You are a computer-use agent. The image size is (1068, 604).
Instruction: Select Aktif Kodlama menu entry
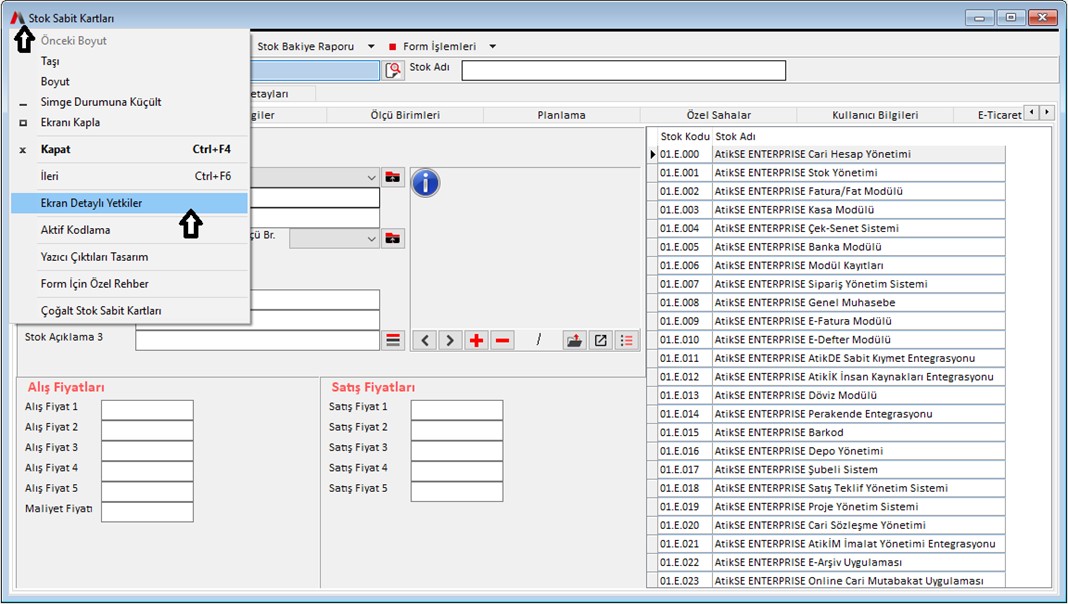coord(129,230)
